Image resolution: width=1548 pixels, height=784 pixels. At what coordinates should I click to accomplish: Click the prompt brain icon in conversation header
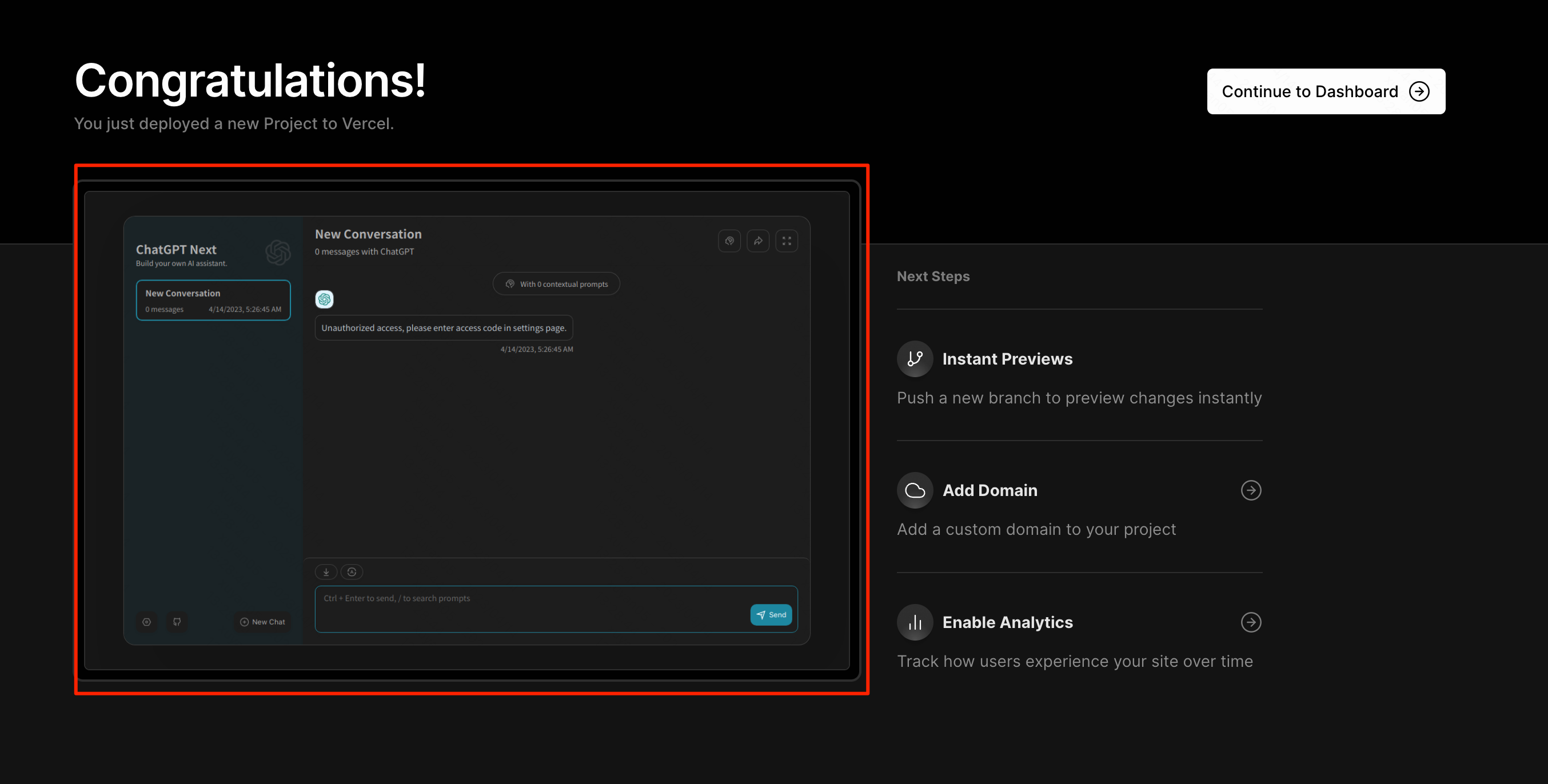click(729, 241)
